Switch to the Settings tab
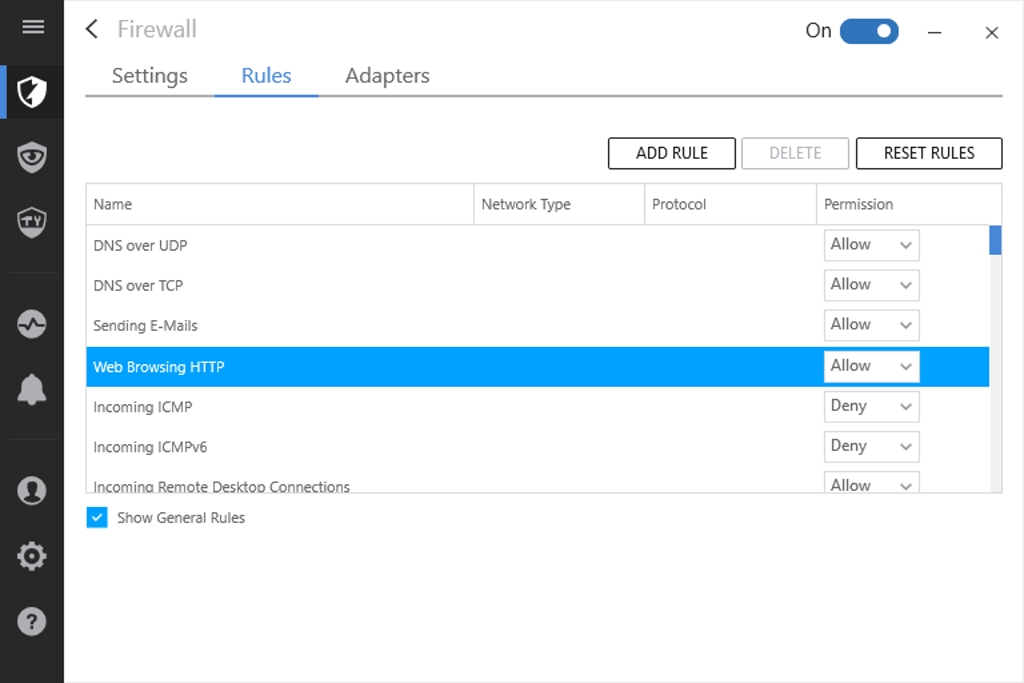 [150, 76]
